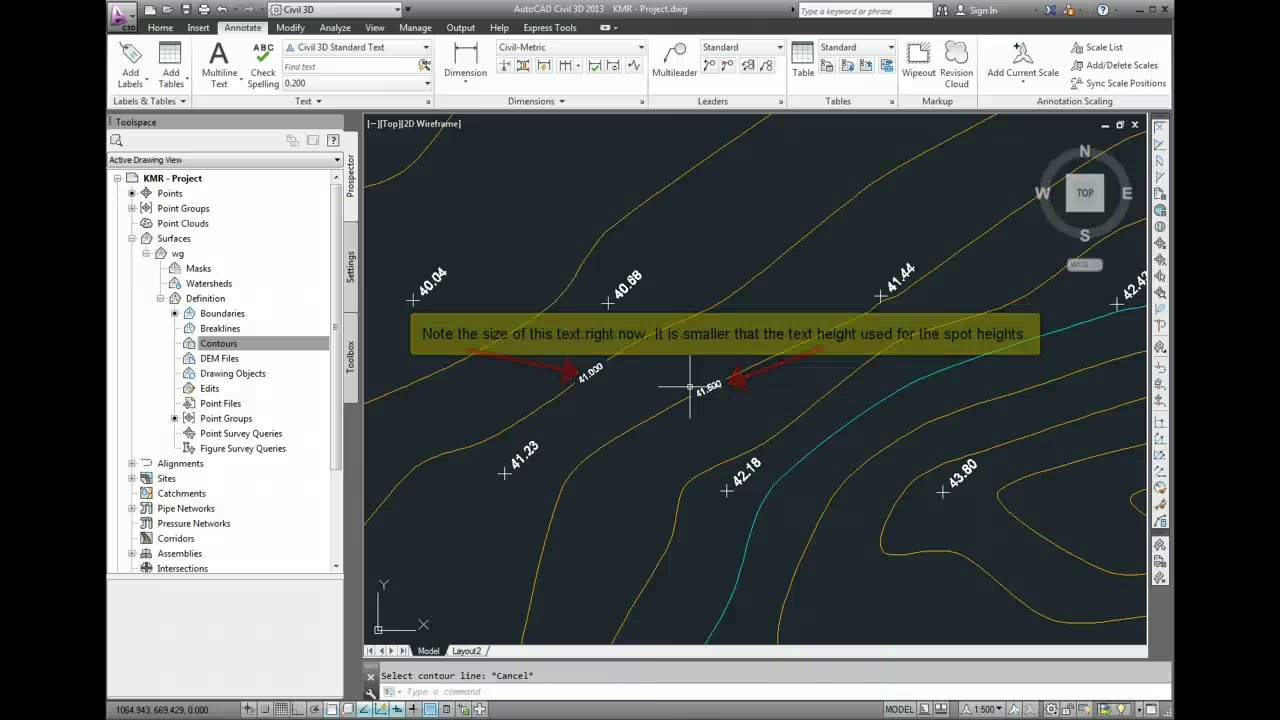Select the Multileader tool
This screenshot has width=1280, height=720.
coord(674,61)
